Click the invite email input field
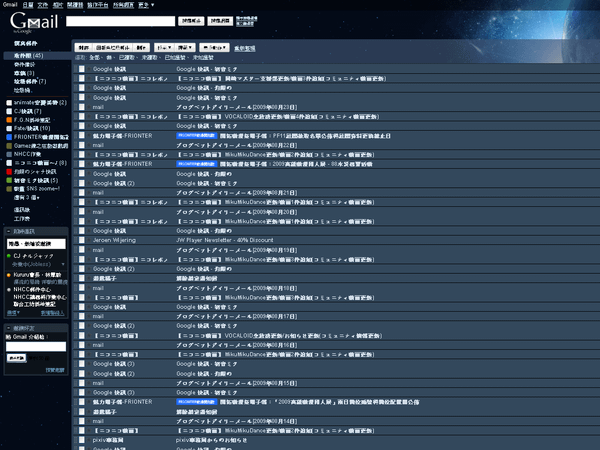This screenshot has height=450, width=600. [x=36, y=346]
